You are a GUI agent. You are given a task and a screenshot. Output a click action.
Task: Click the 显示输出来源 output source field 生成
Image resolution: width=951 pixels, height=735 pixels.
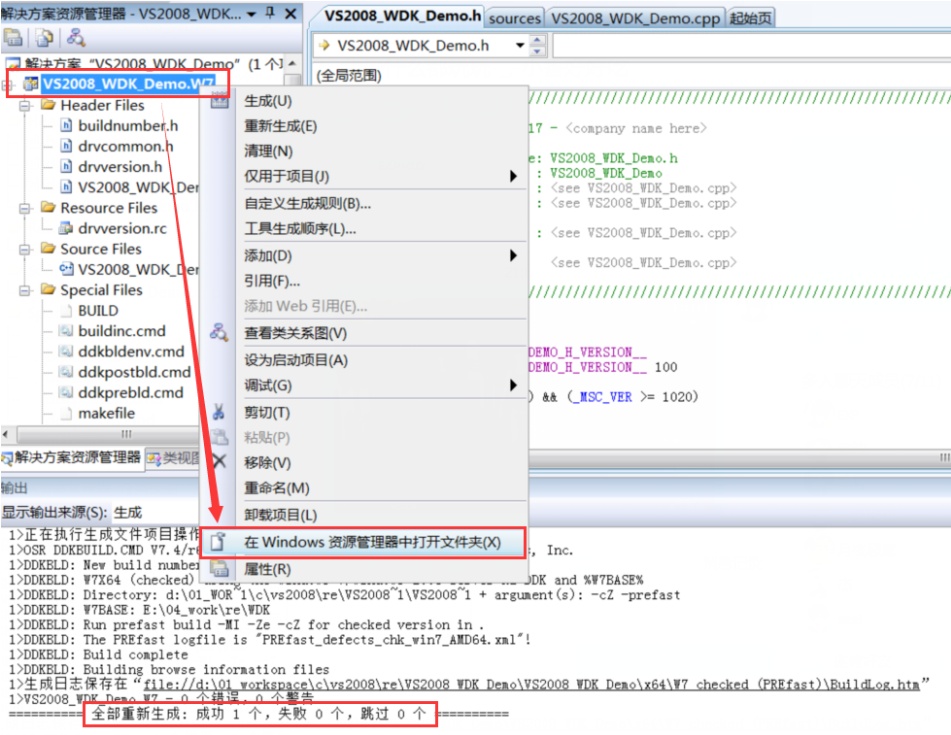[155, 512]
